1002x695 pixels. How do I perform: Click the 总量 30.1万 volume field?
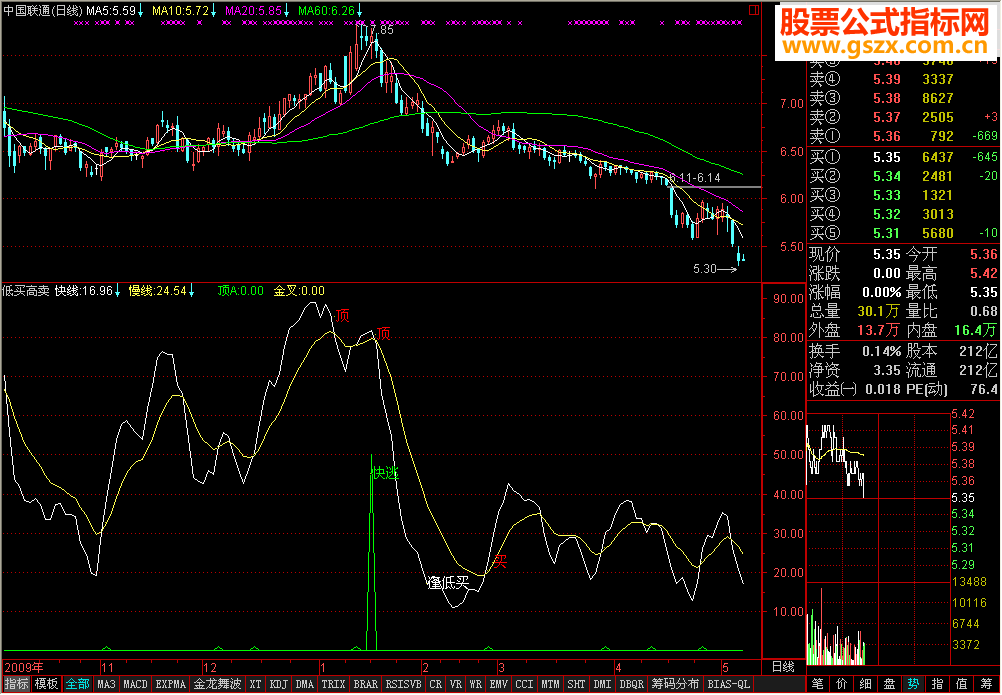pyautogui.click(x=855, y=311)
